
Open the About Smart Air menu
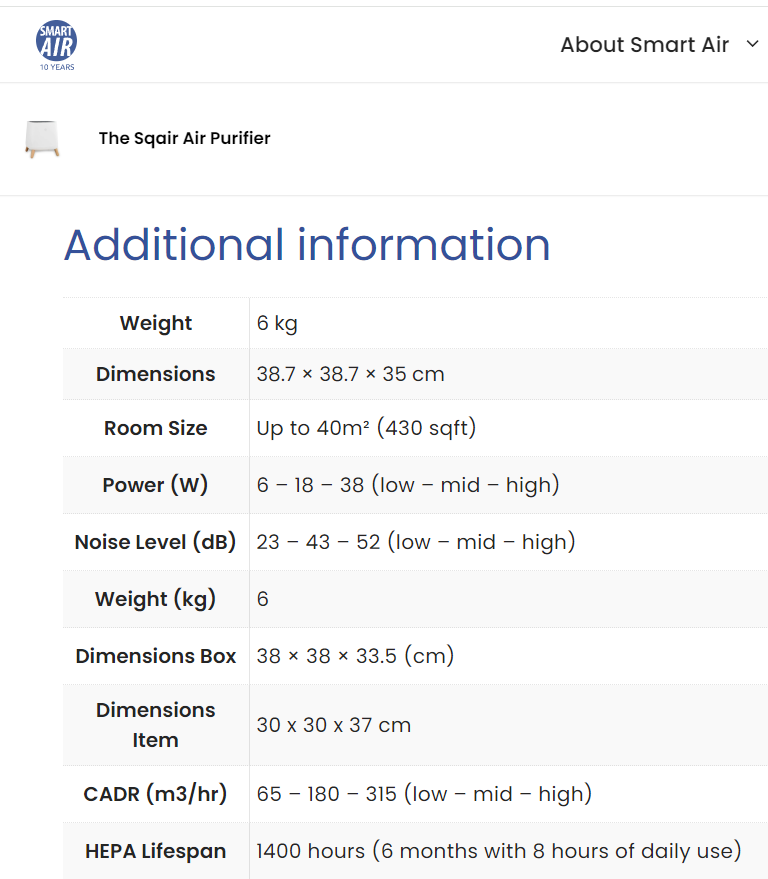(x=644, y=45)
